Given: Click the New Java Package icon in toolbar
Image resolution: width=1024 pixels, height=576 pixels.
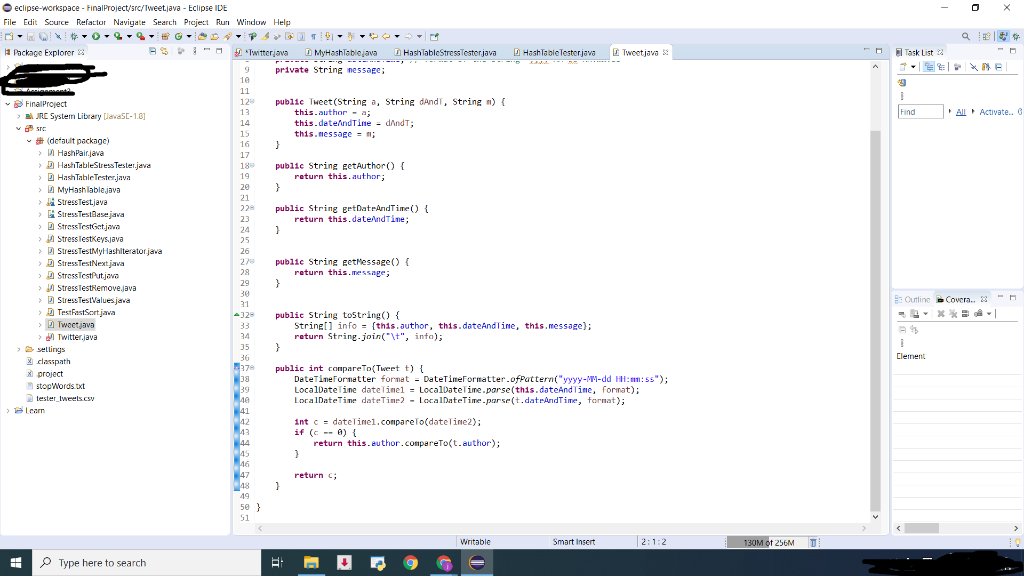Looking at the screenshot, I should point(165,37).
